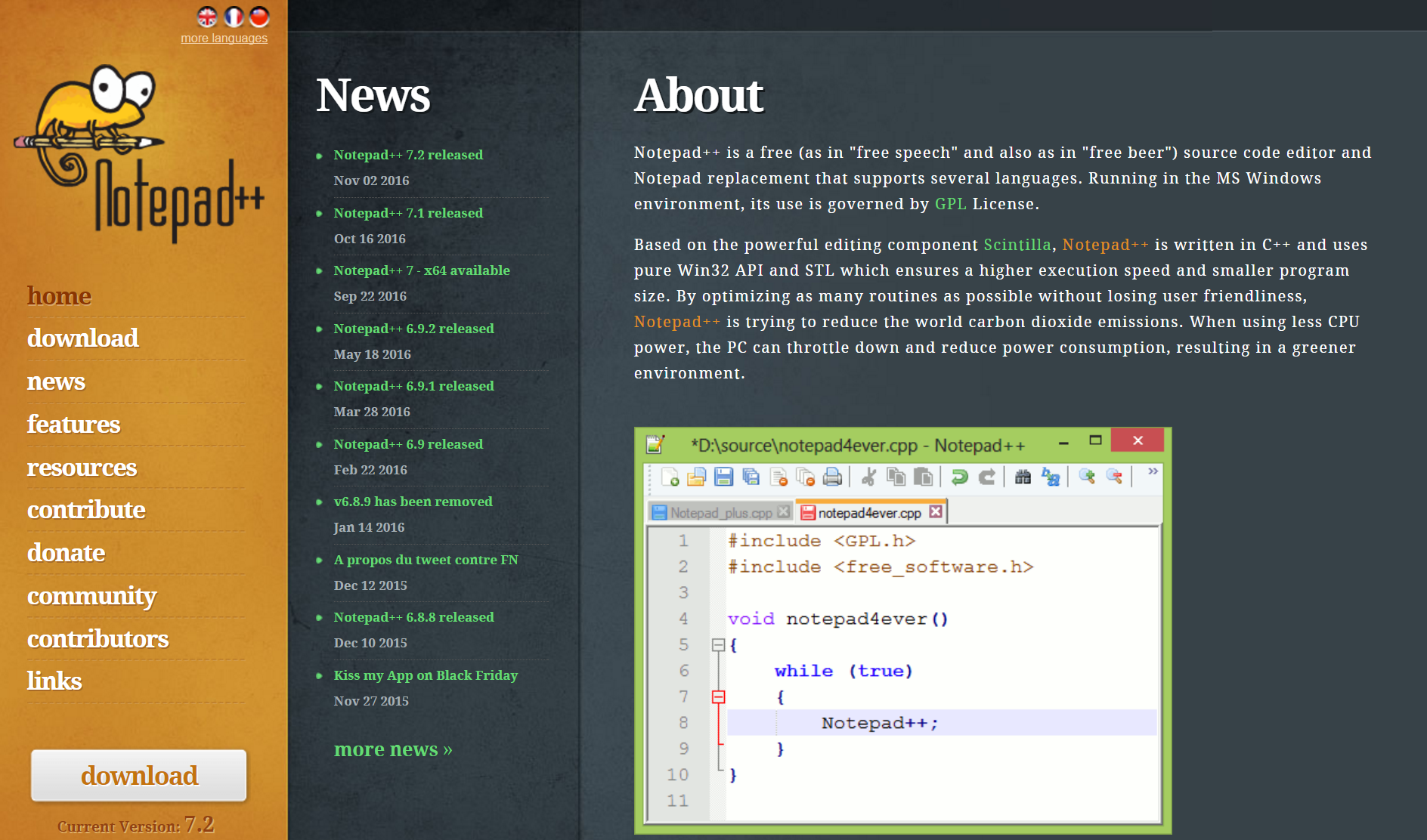Select the UK flag language icon
1427x840 pixels.
[x=207, y=17]
